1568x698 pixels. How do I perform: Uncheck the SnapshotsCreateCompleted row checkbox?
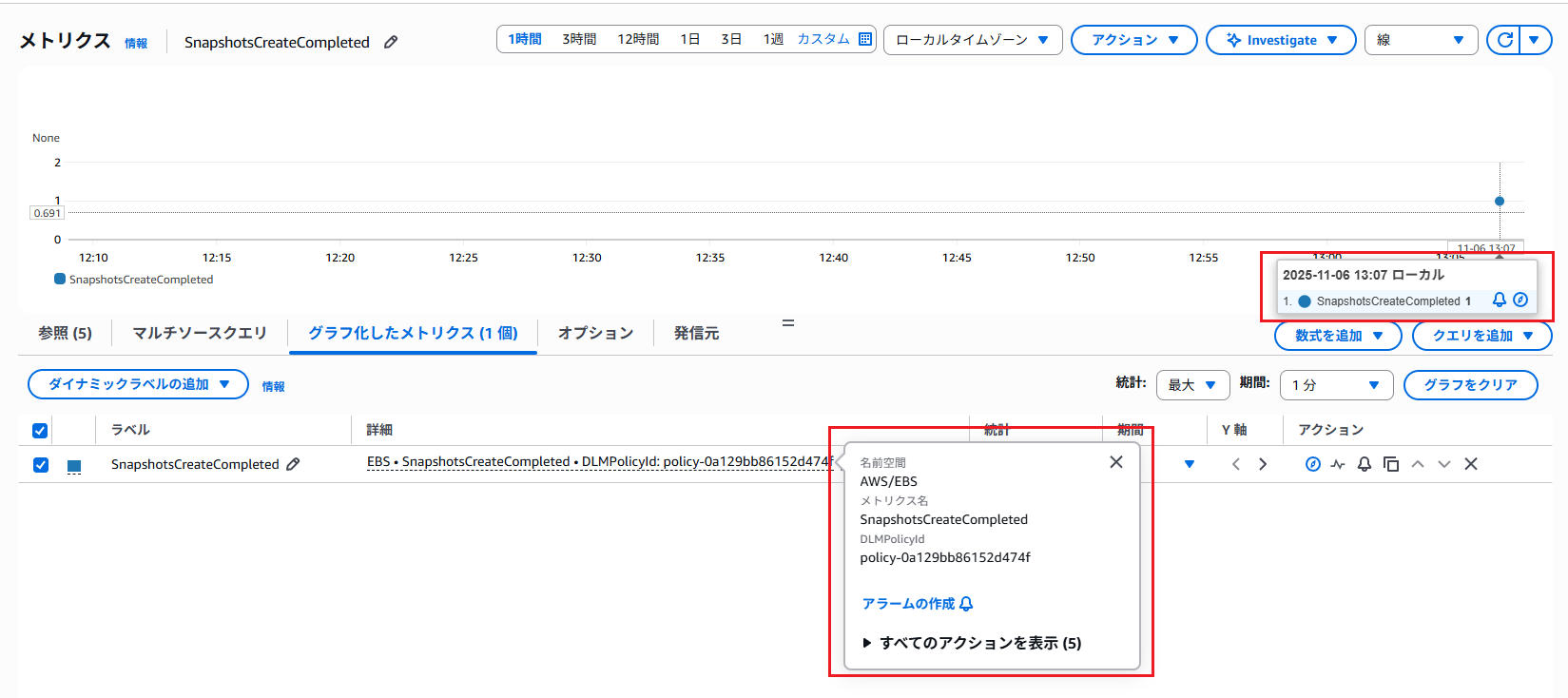[40, 465]
